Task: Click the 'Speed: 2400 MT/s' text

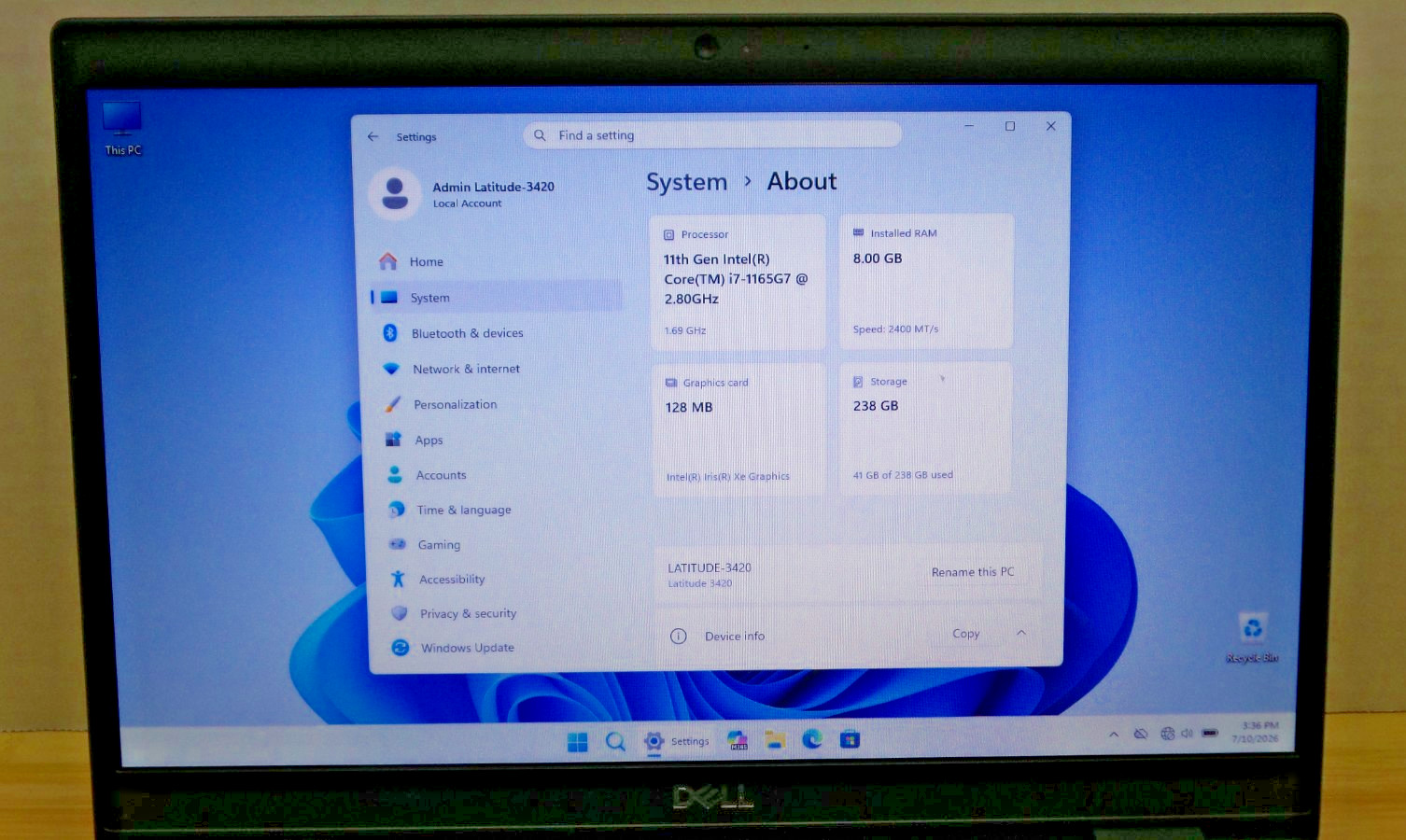Action: (895, 329)
